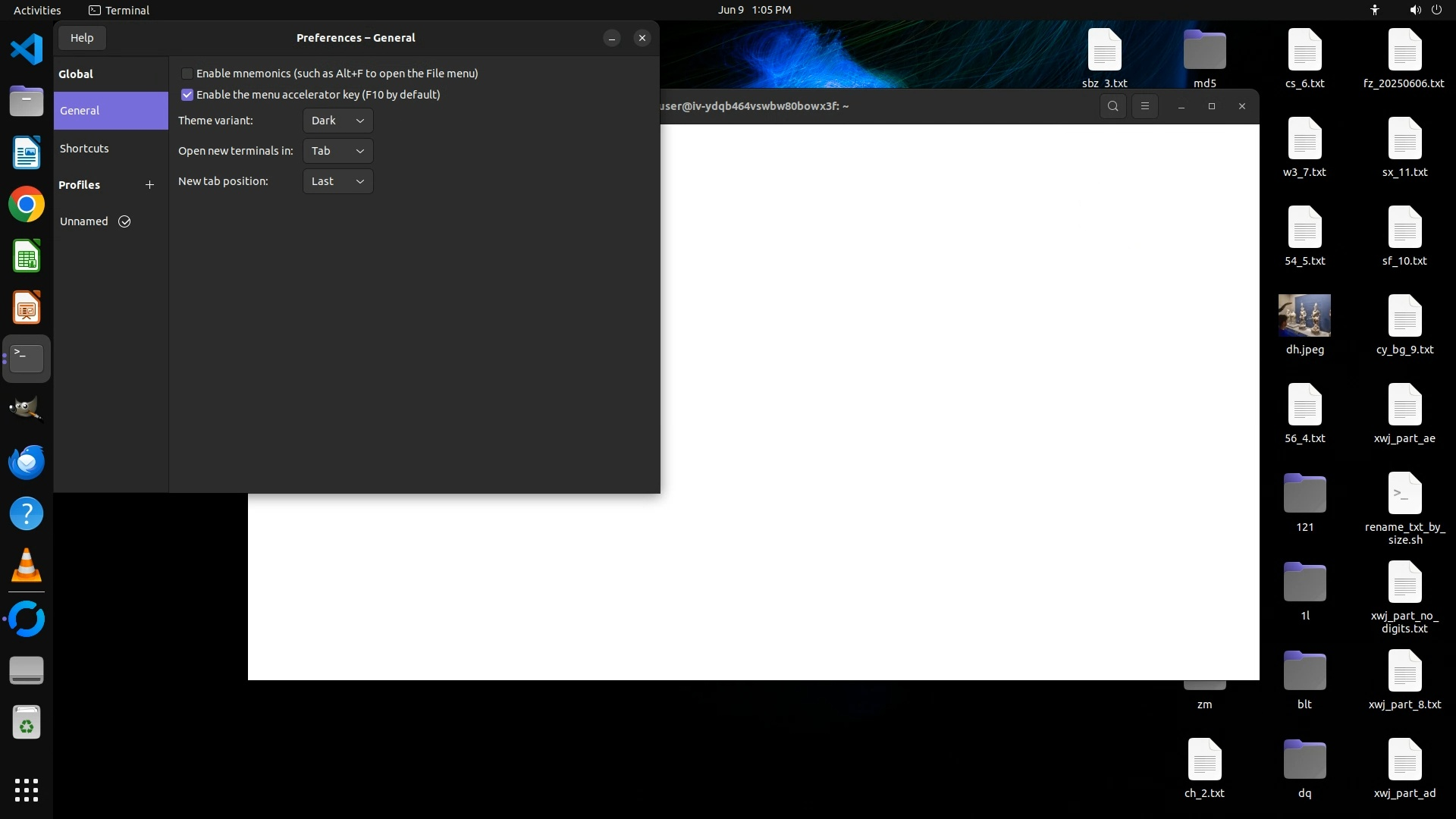Select the General preferences section
The image size is (1456, 819).
click(x=80, y=111)
